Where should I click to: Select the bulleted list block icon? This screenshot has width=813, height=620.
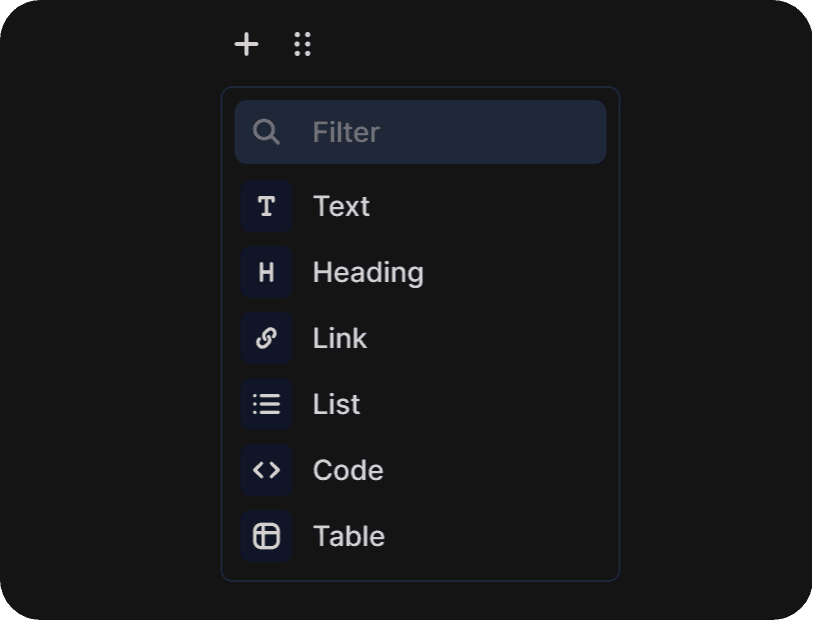point(267,404)
